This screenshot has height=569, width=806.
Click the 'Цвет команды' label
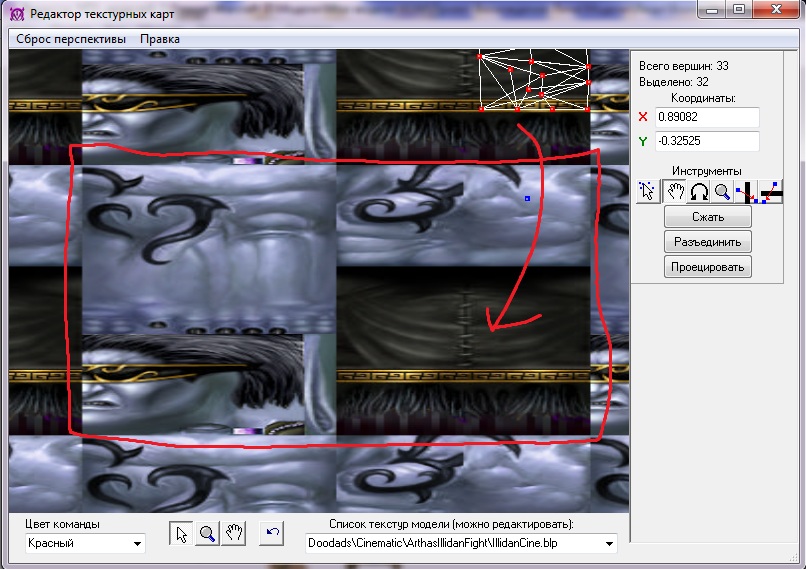pos(62,524)
